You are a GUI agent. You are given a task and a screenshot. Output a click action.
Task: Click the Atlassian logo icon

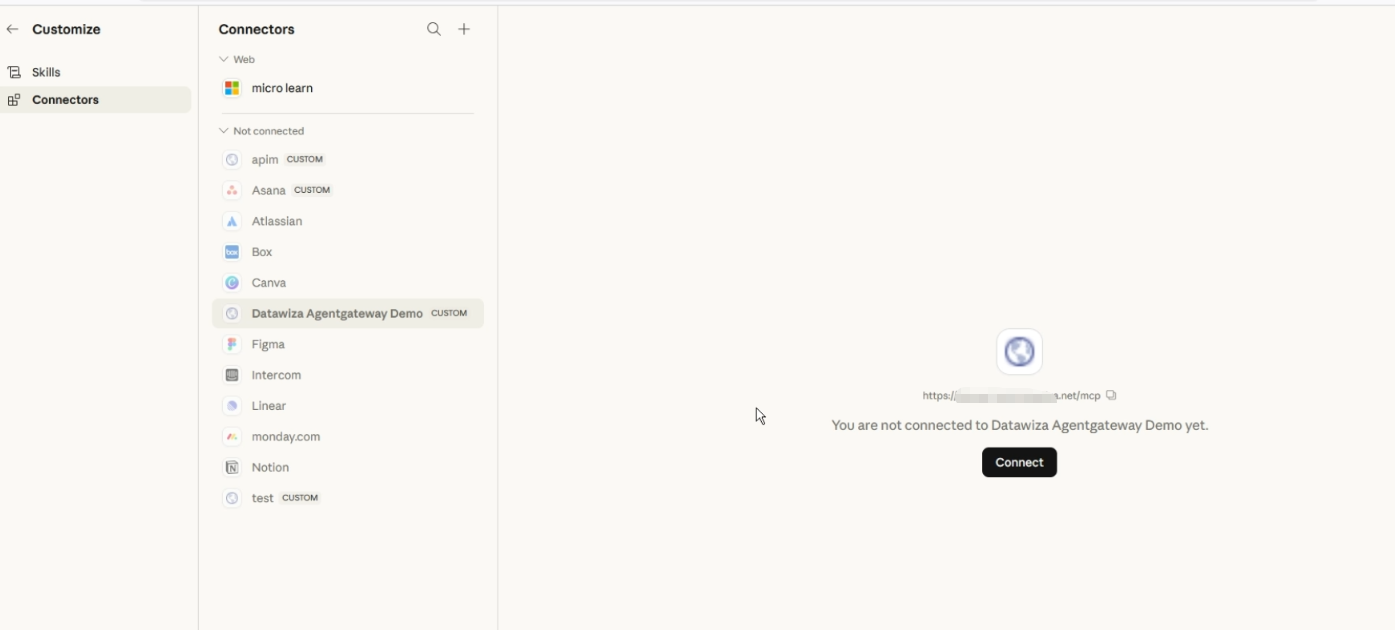coord(232,221)
